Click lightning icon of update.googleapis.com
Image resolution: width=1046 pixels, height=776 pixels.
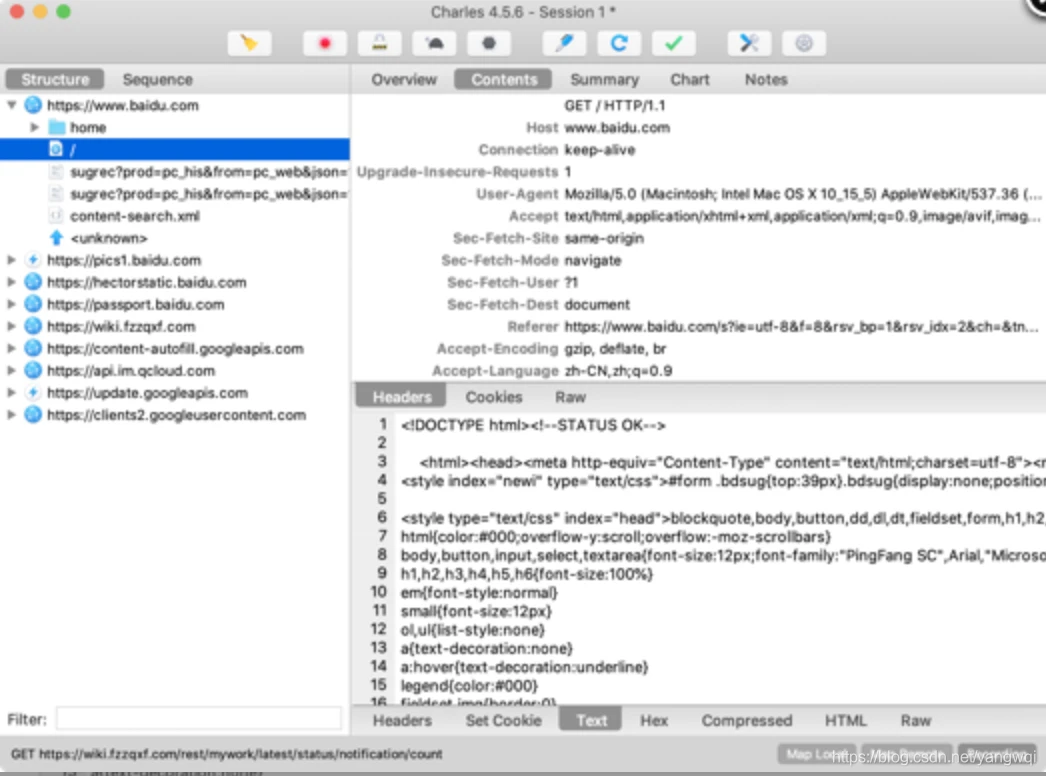[33, 392]
